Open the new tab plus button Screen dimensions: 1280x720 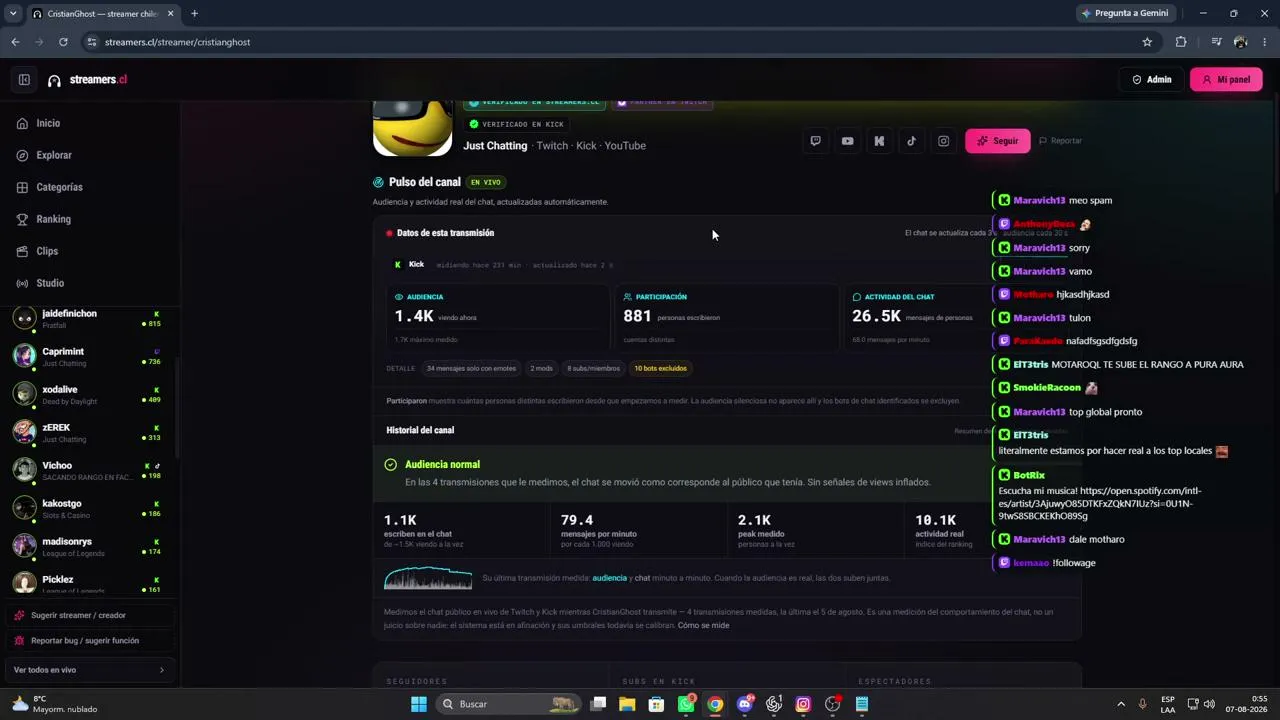[194, 14]
